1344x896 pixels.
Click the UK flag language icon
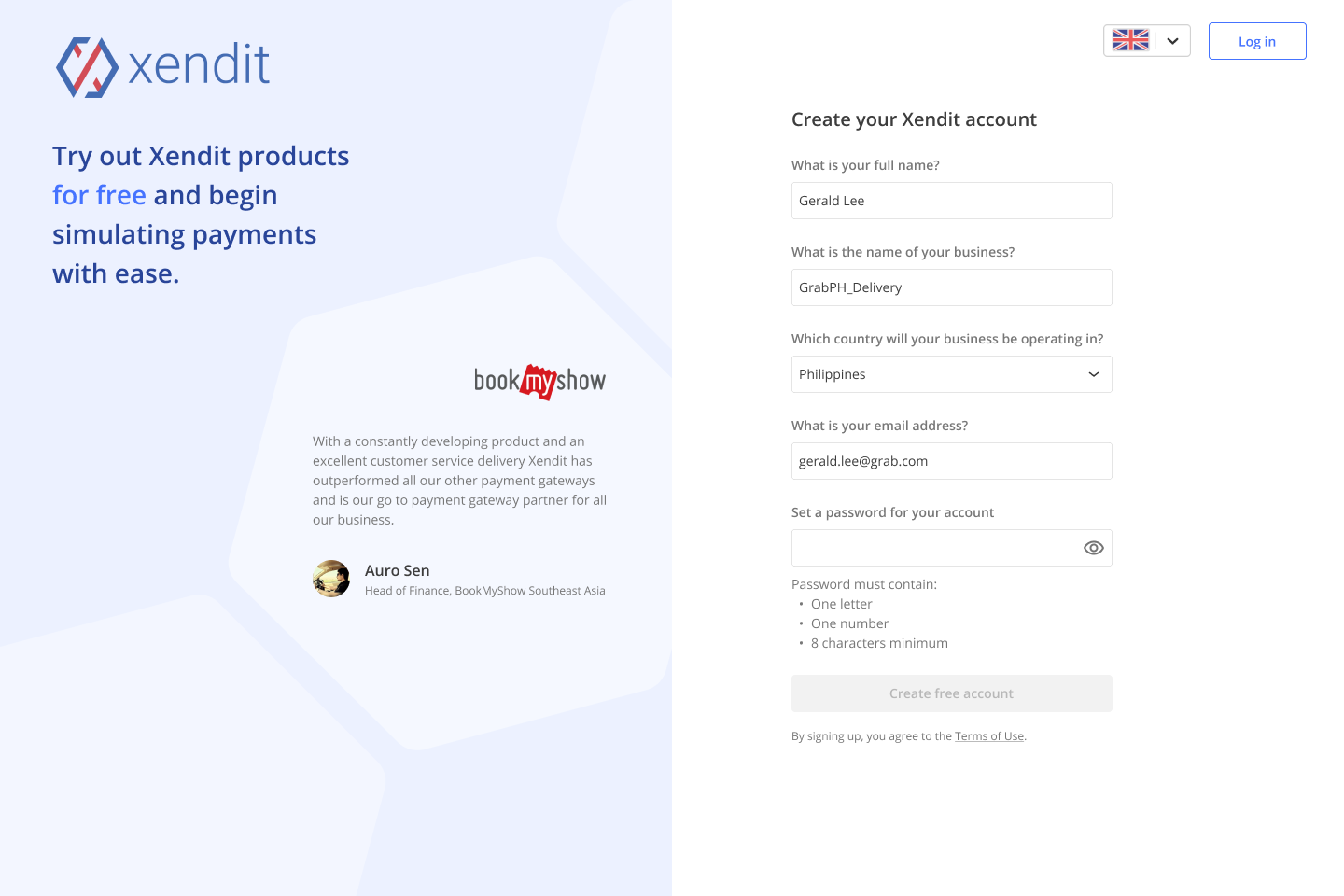coord(1130,41)
